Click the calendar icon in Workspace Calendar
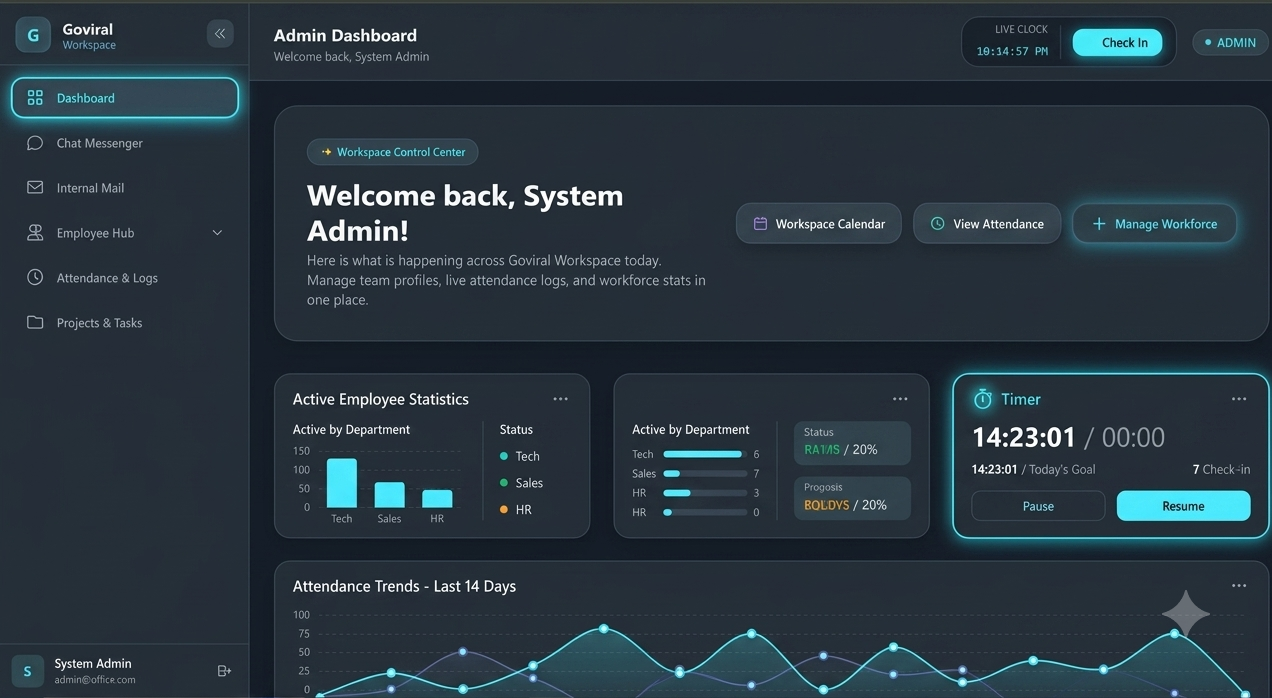The image size is (1272, 698). coord(760,224)
